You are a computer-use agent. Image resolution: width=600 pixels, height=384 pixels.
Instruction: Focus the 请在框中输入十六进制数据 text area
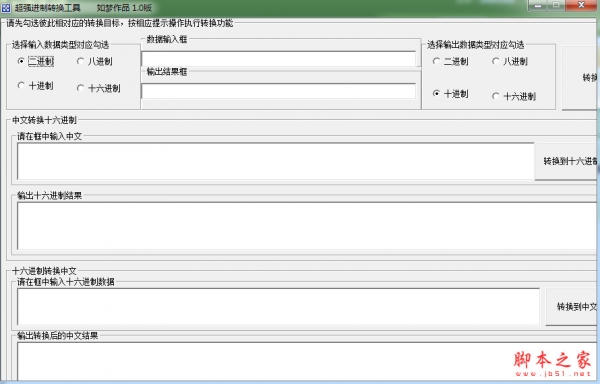[x=278, y=306]
